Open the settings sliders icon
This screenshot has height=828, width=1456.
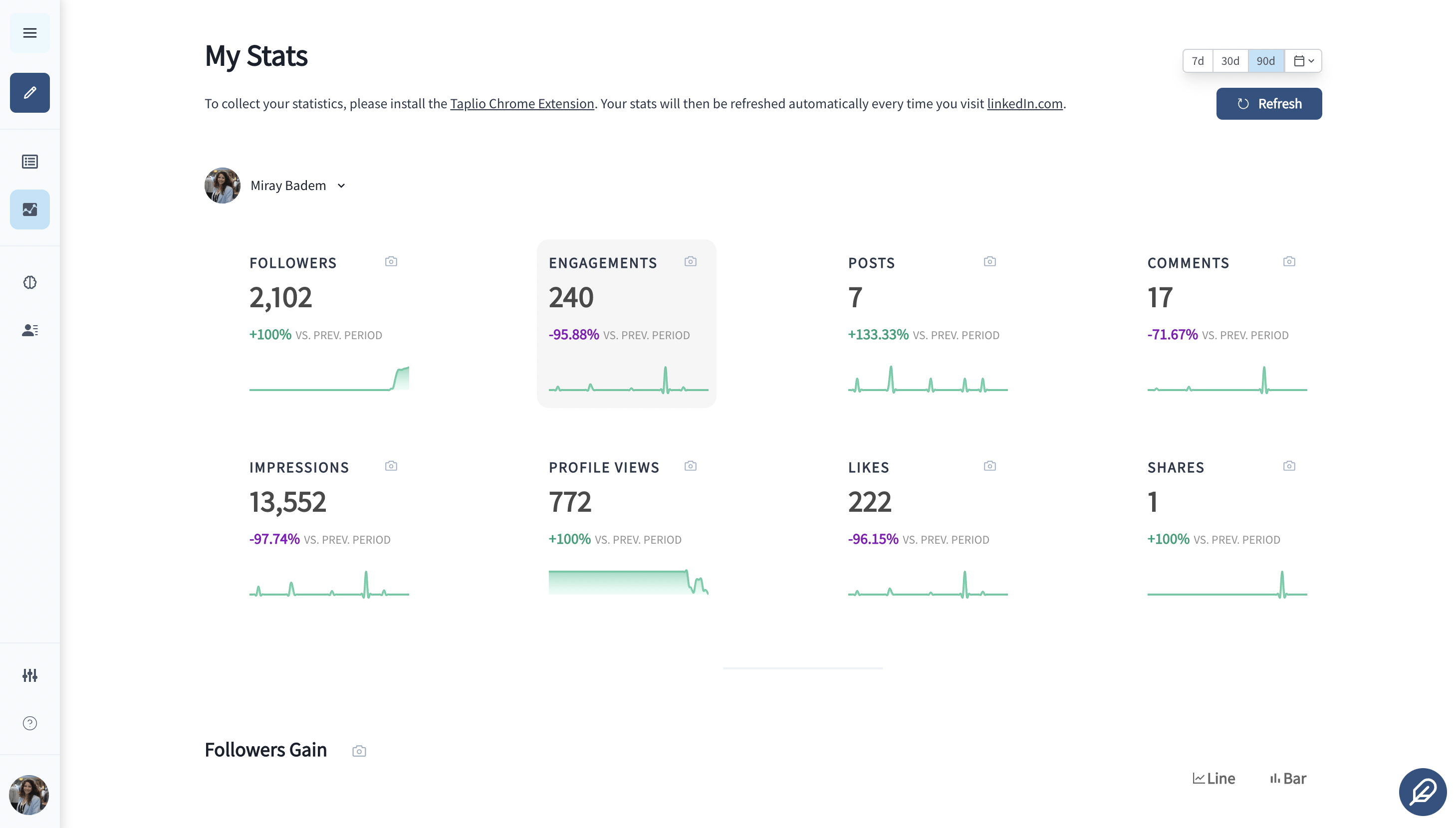point(29,675)
